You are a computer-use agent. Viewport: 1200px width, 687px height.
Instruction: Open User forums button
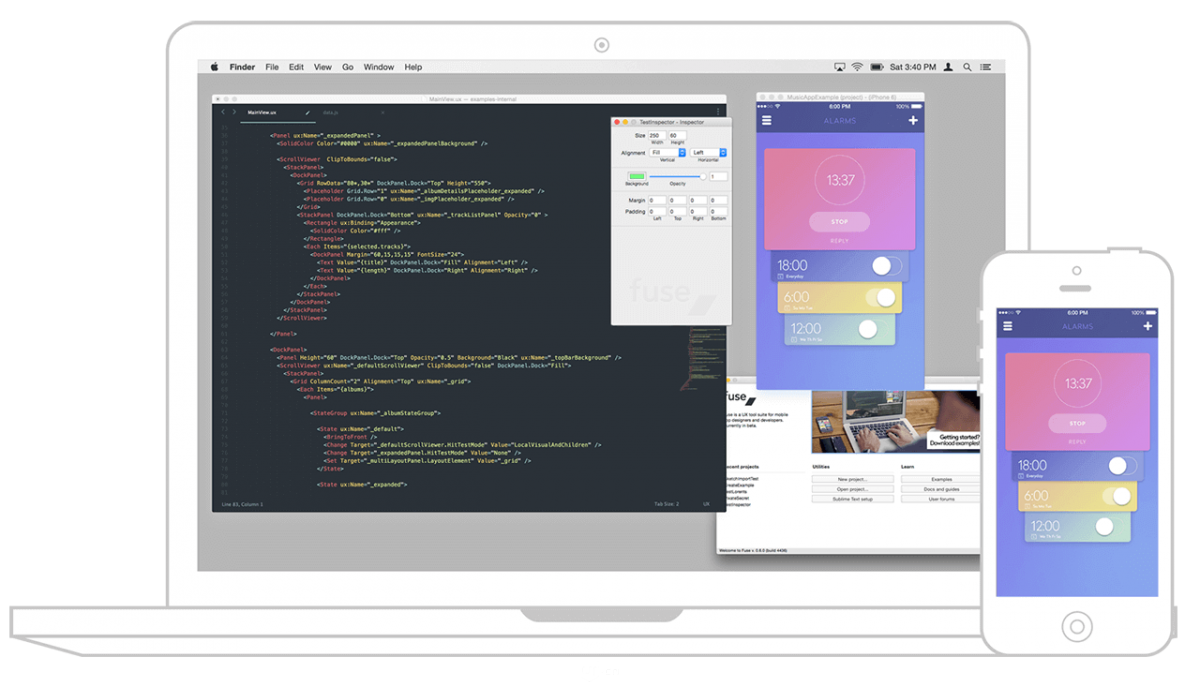point(941,499)
